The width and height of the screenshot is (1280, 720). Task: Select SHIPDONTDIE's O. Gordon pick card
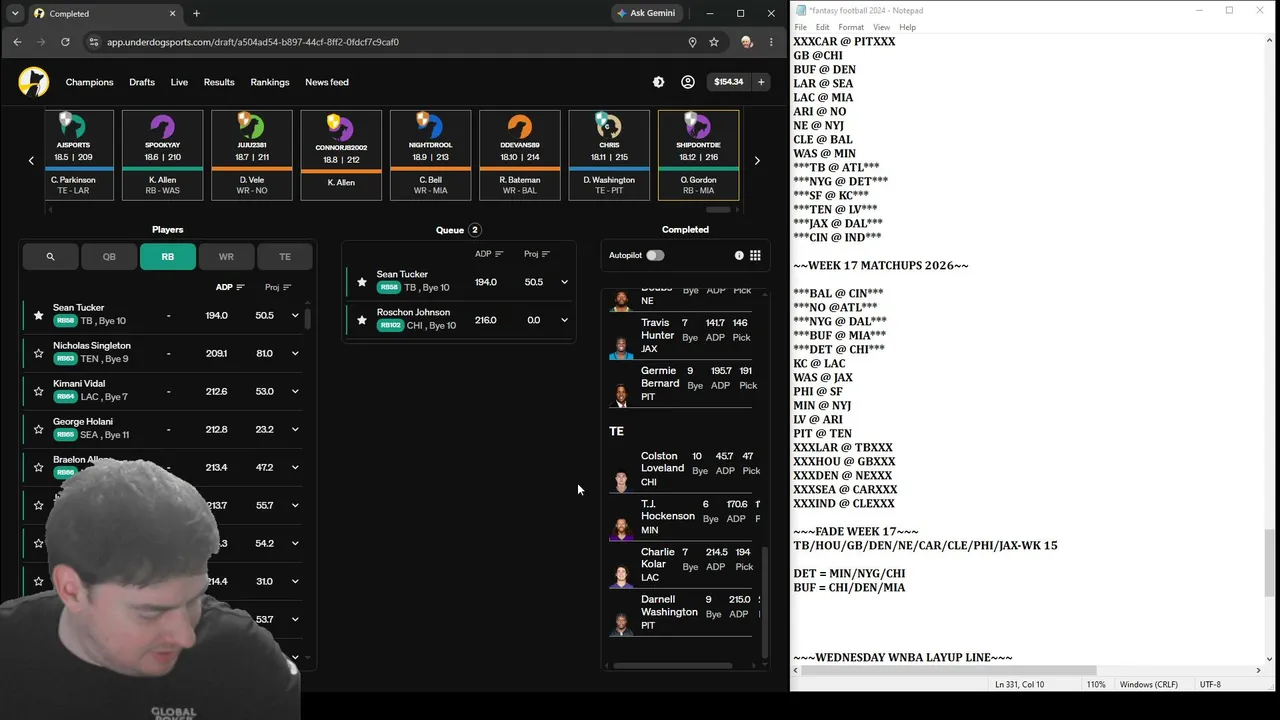pyautogui.click(x=698, y=155)
